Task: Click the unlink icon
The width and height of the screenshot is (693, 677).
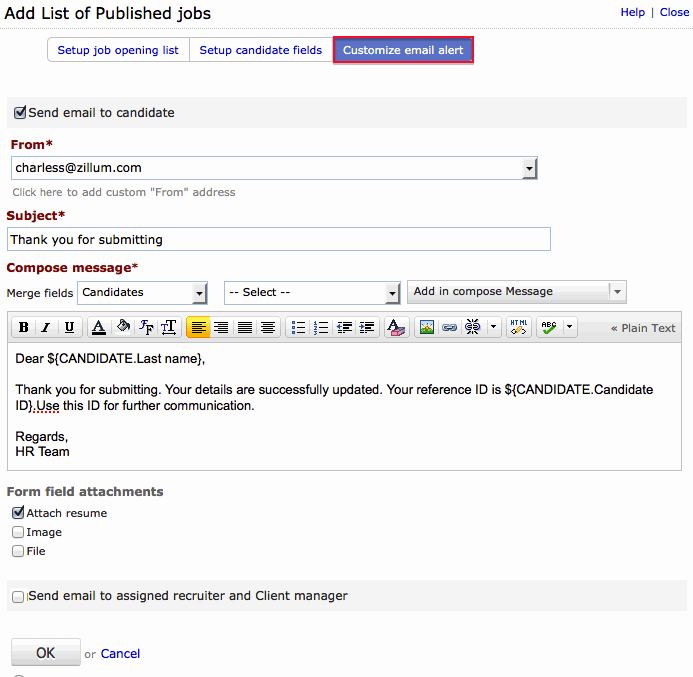Action: (x=472, y=327)
